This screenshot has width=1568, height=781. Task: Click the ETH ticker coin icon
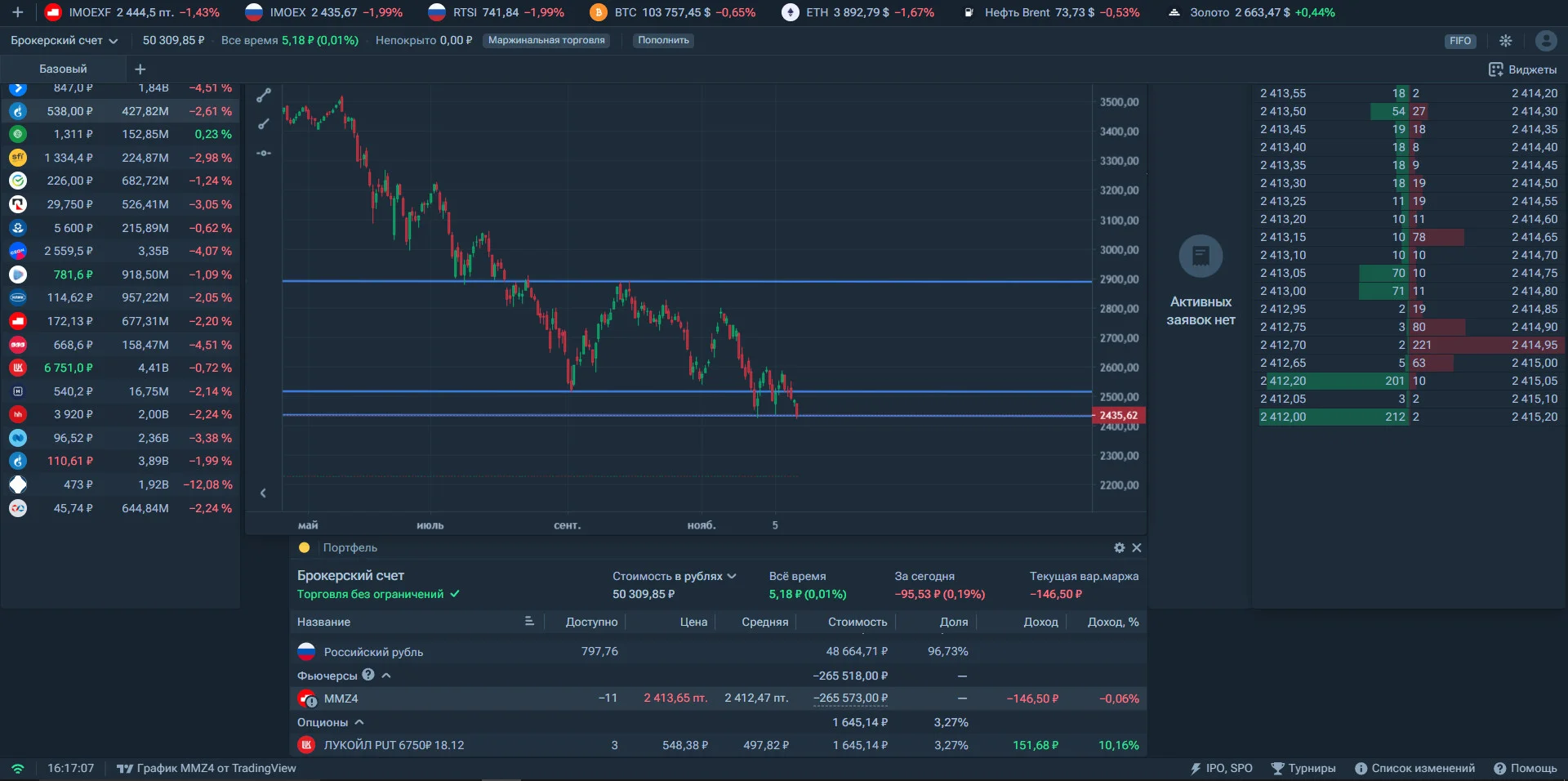tap(790, 12)
